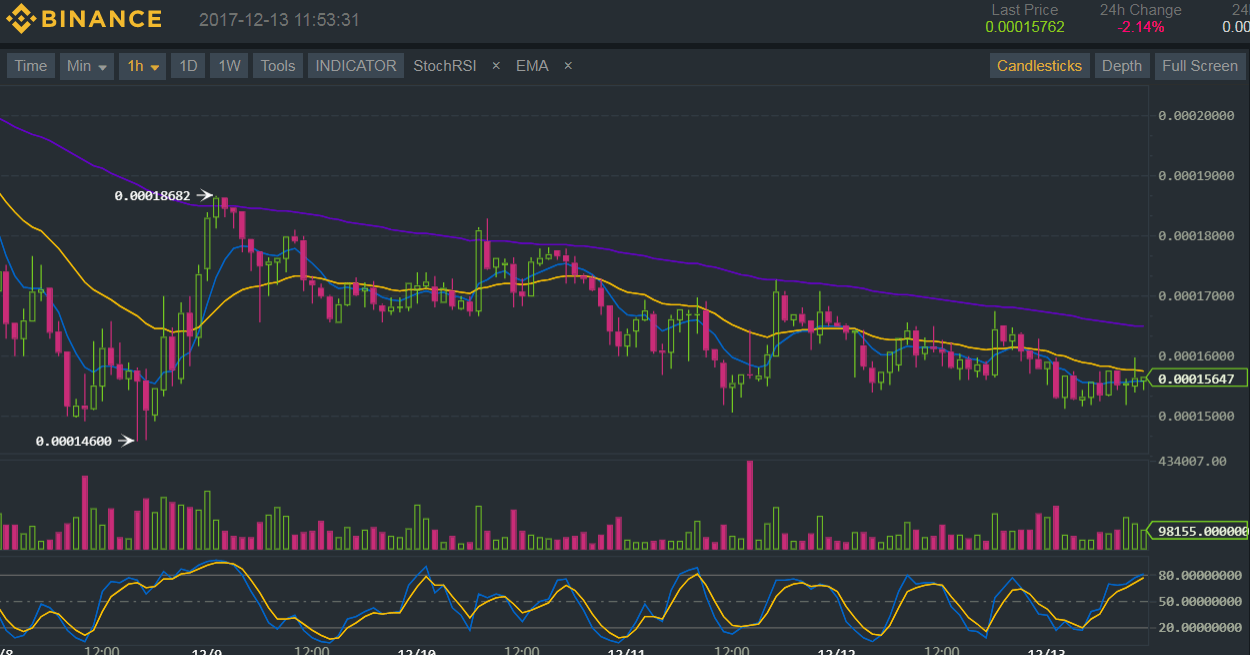Click the 24h Change header label
Screen dimensions: 1250x655
[x=1141, y=10]
